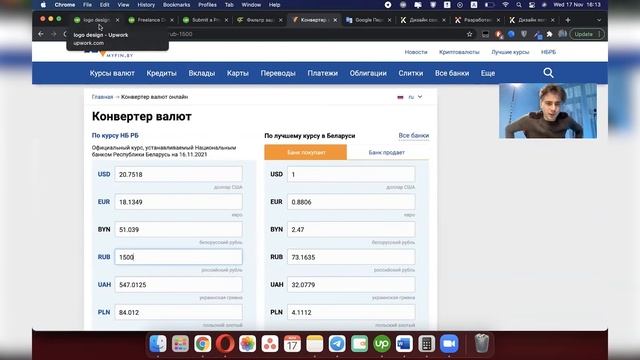Open Microsoft Word from the Dock
This screenshot has width=640, height=360.
click(x=404, y=344)
